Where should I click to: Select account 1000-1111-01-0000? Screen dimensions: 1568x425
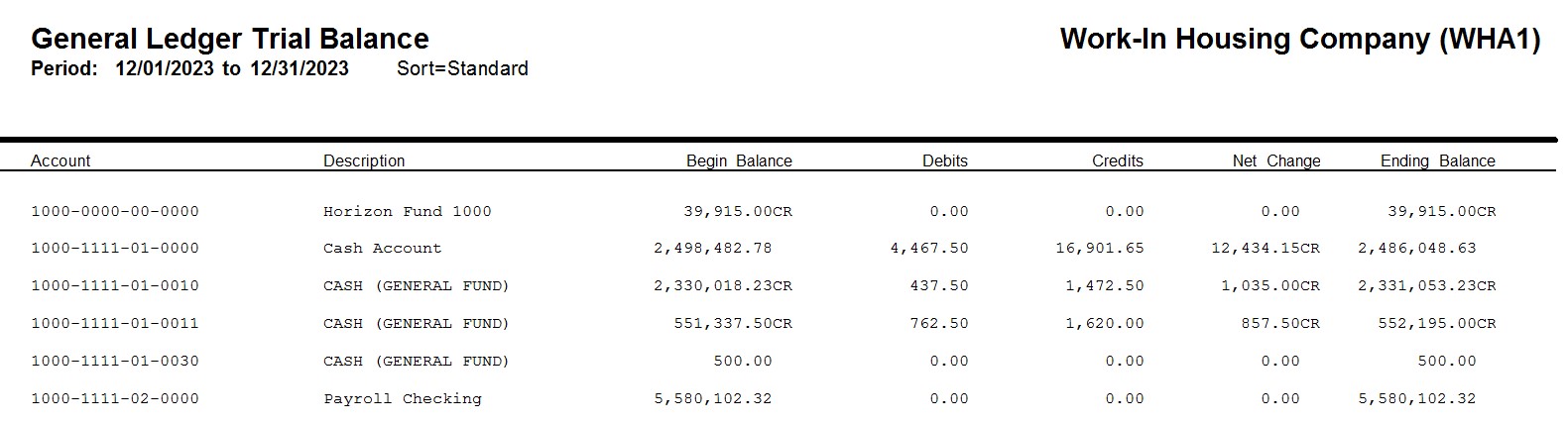115,248
